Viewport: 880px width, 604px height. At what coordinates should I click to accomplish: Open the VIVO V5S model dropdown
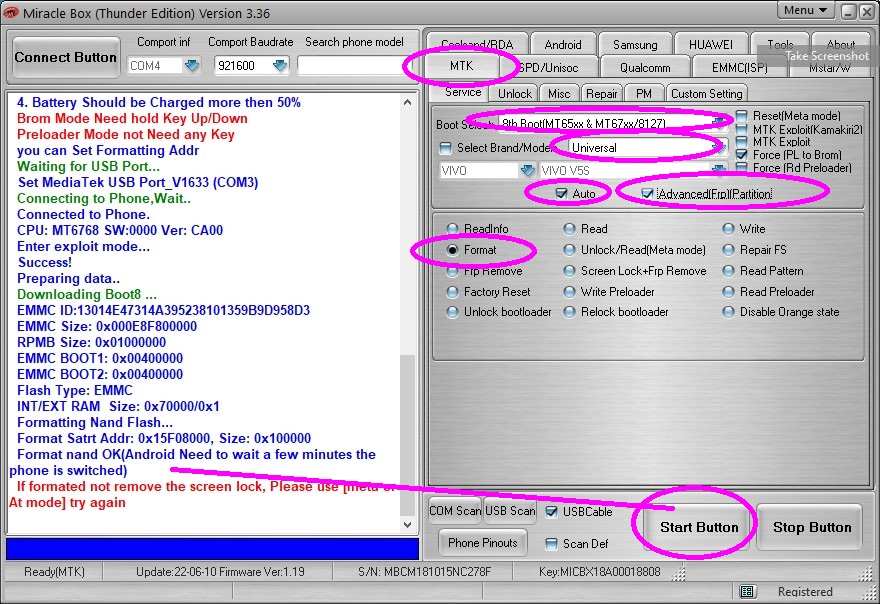(717, 169)
